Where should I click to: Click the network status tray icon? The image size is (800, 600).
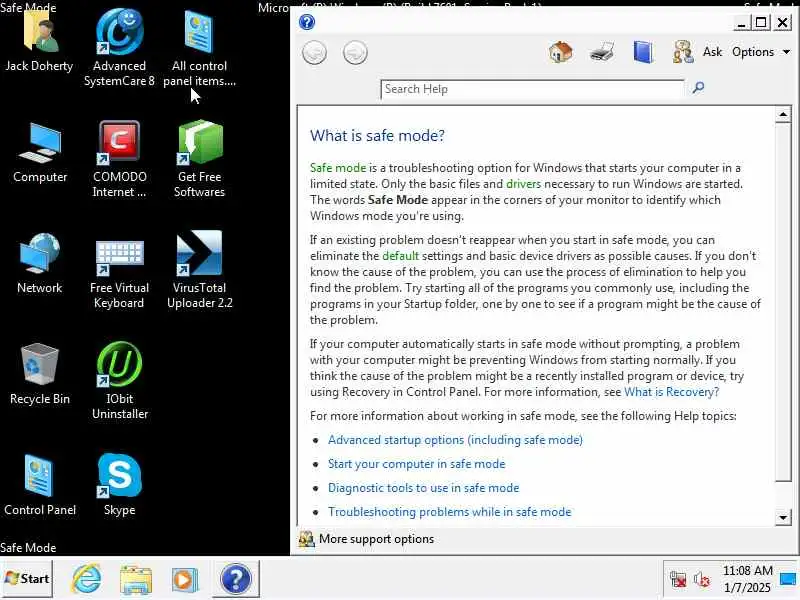pyautogui.click(x=678, y=579)
